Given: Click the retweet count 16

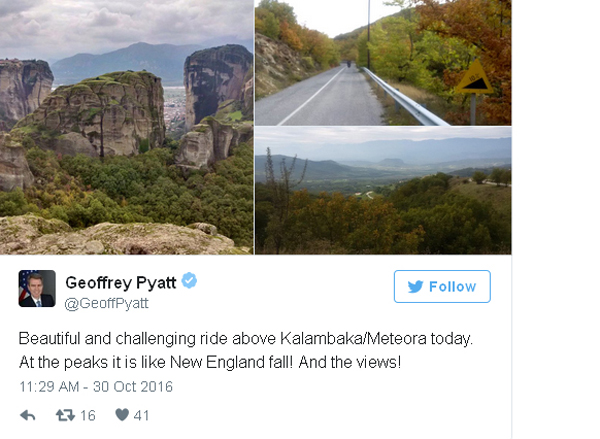Looking at the screenshot, I should click(x=88, y=416).
